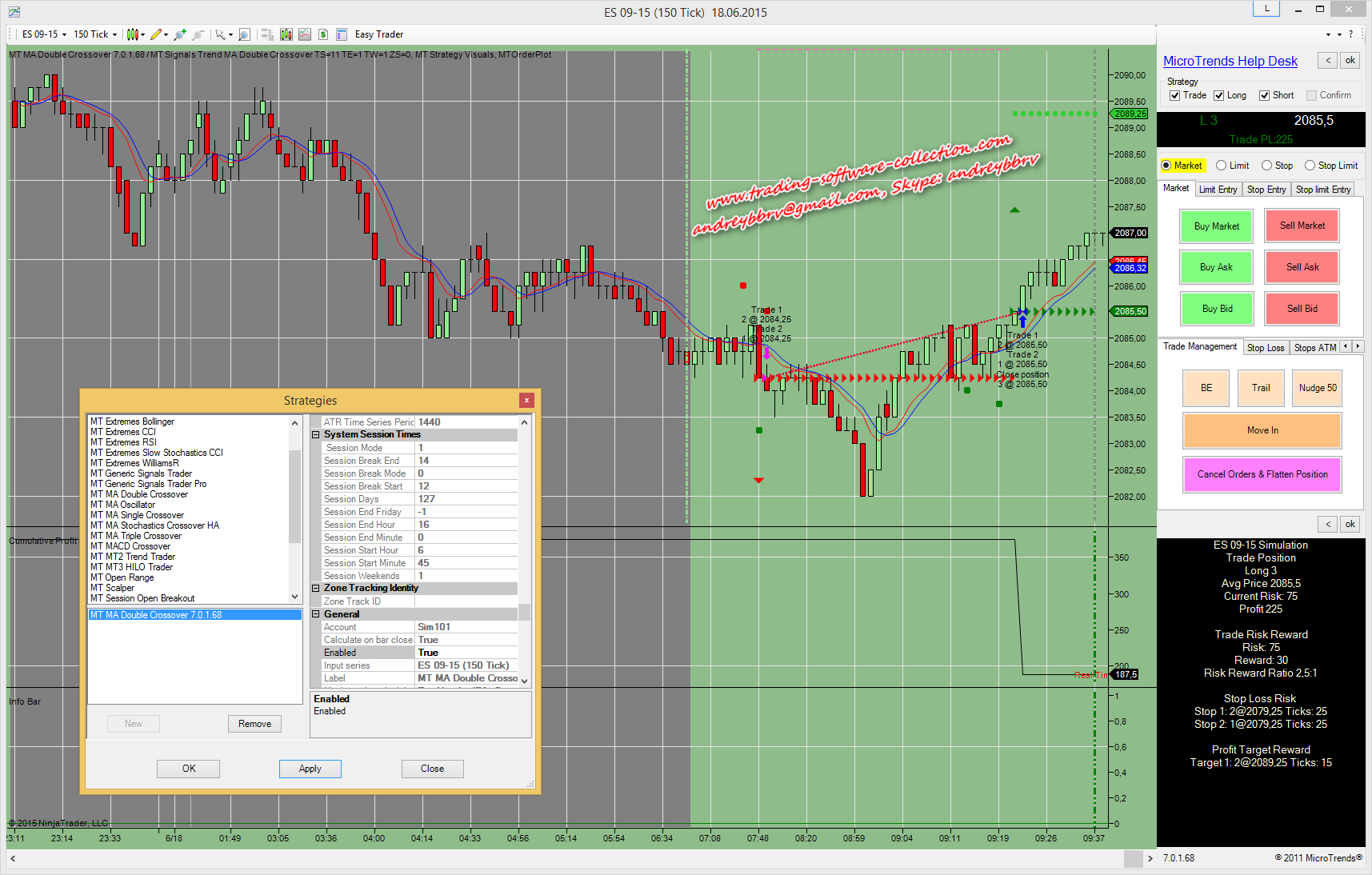Uncheck the Short strategy checkbox

coord(1265,96)
